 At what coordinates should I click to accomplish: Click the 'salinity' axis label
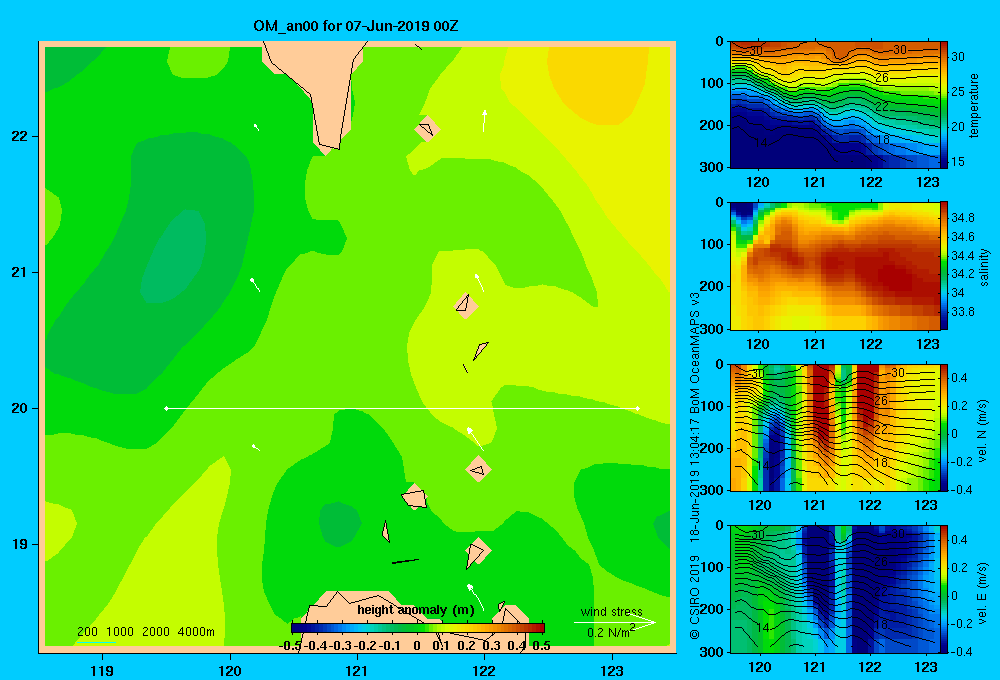pyautogui.click(x=984, y=267)
